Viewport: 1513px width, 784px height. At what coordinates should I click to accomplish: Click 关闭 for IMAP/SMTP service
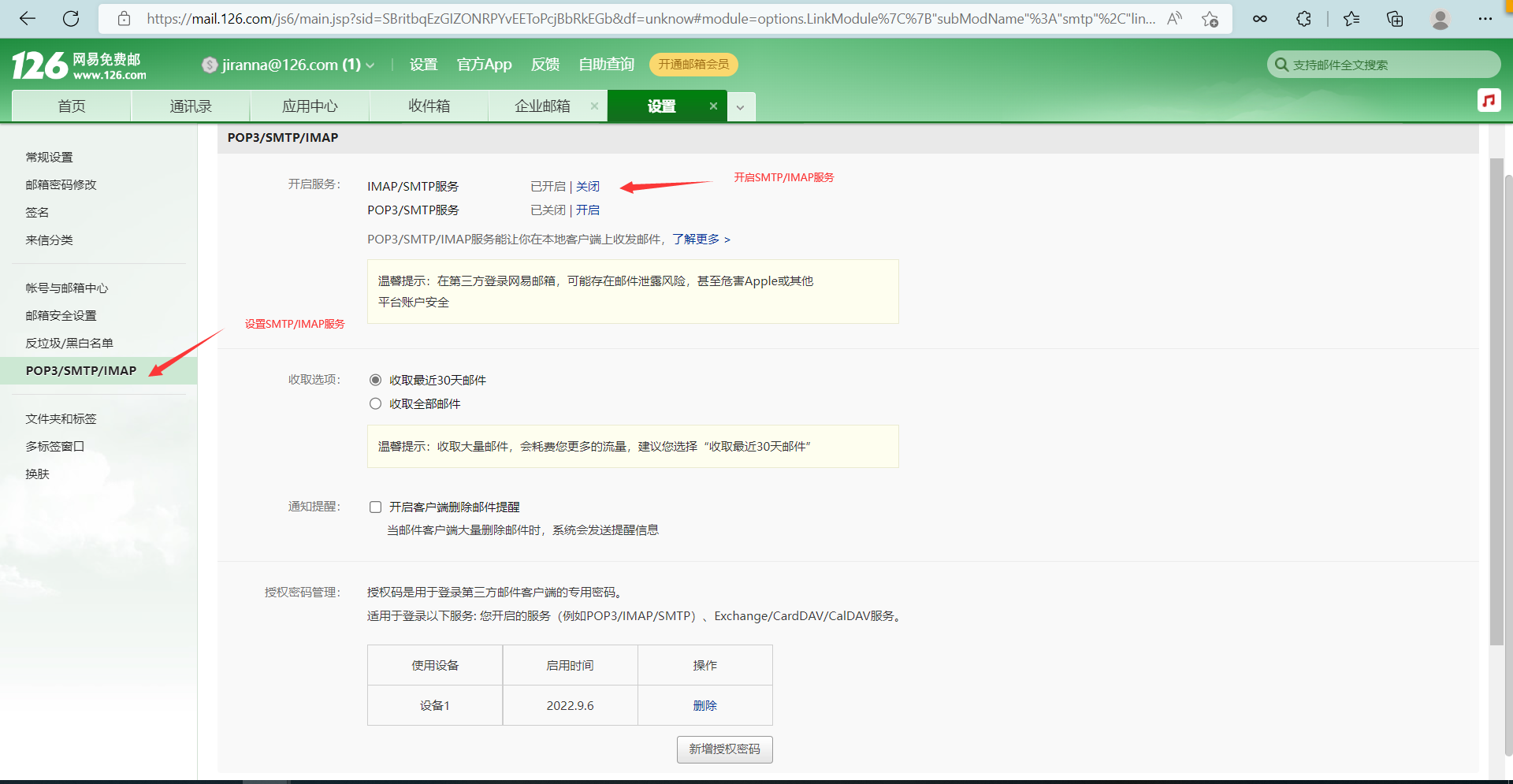coord(588,186)
